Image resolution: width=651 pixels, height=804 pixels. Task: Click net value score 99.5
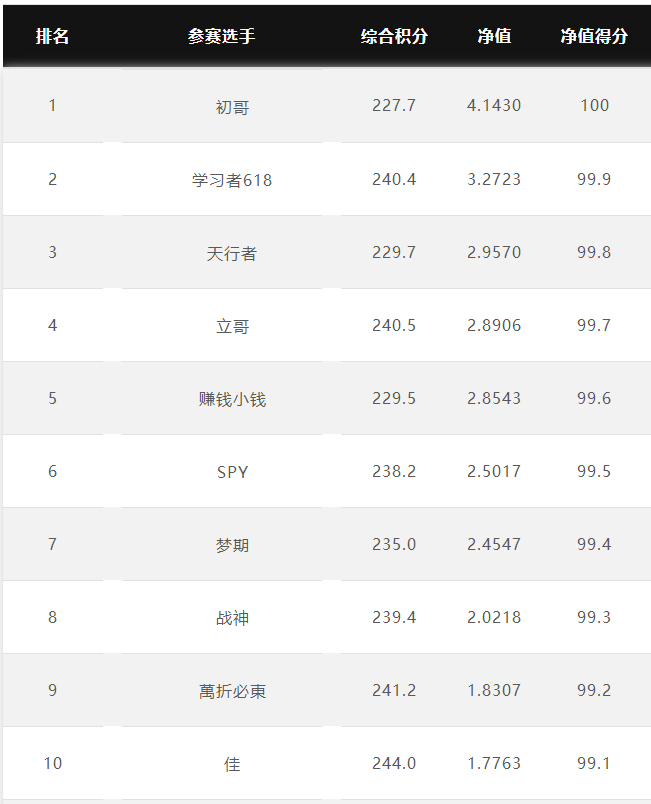(594, 471)
